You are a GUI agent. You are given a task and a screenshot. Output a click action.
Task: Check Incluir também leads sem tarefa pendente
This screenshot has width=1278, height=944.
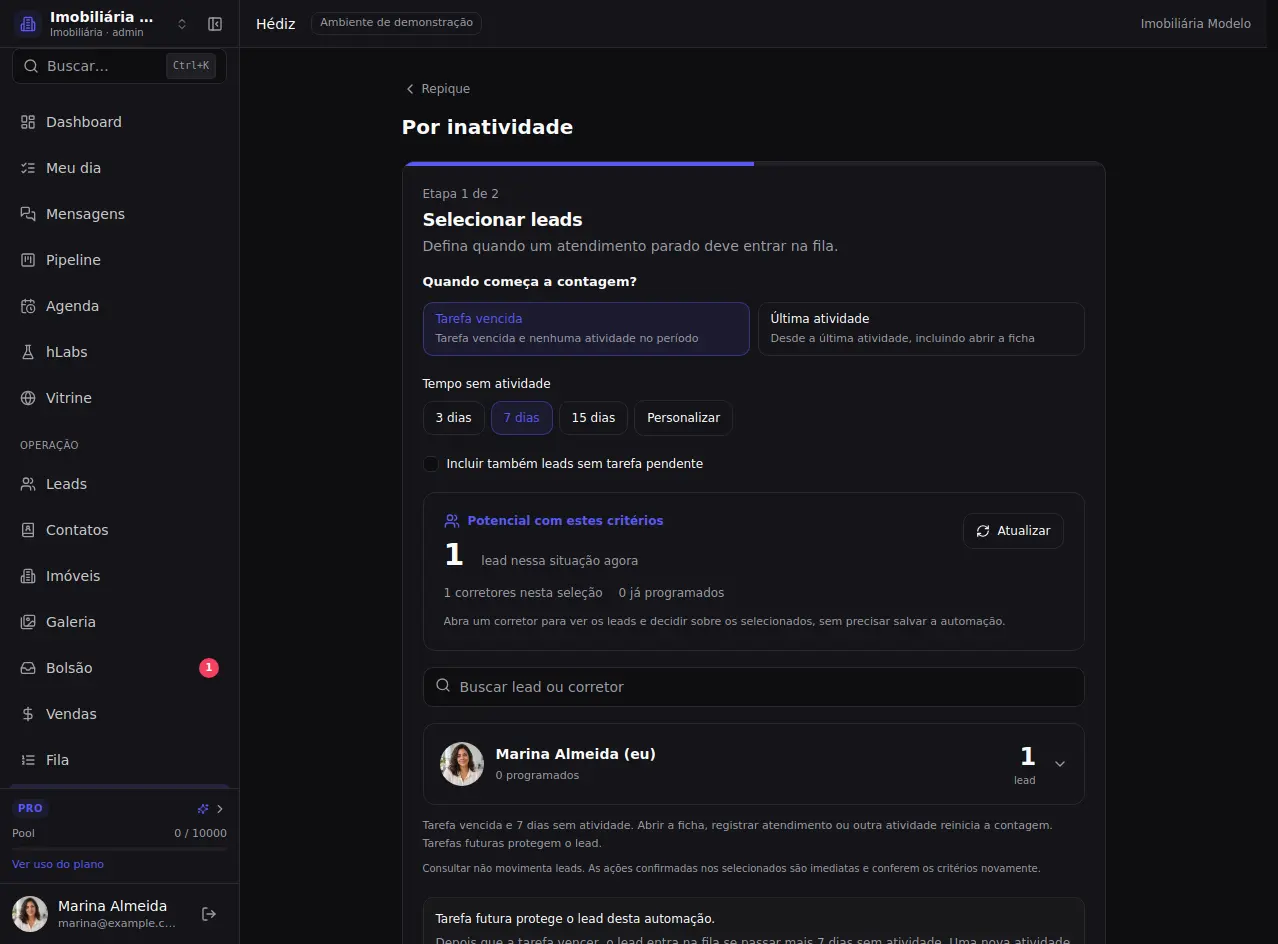pyautogui.click(x=431, y=464)
